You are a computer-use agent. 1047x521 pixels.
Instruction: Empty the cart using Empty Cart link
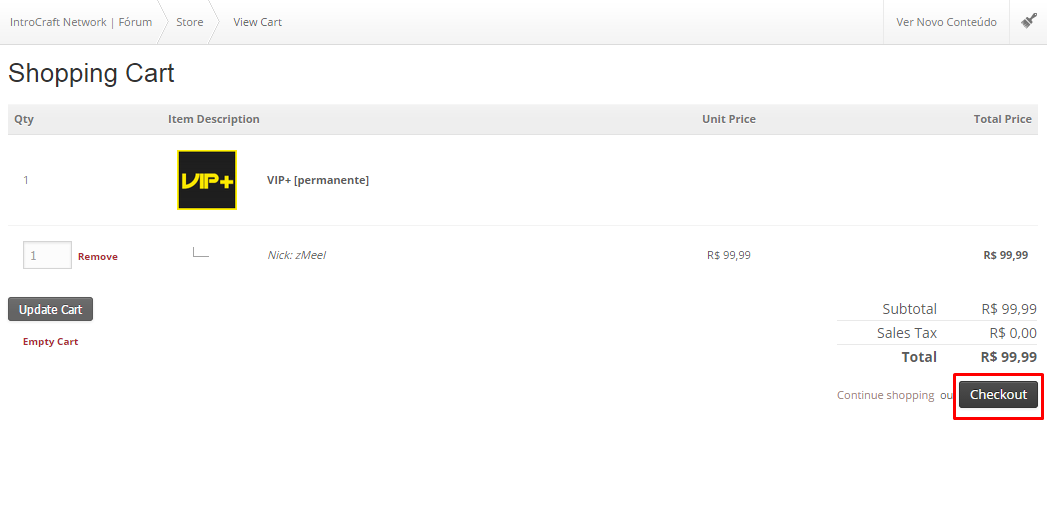51,341
